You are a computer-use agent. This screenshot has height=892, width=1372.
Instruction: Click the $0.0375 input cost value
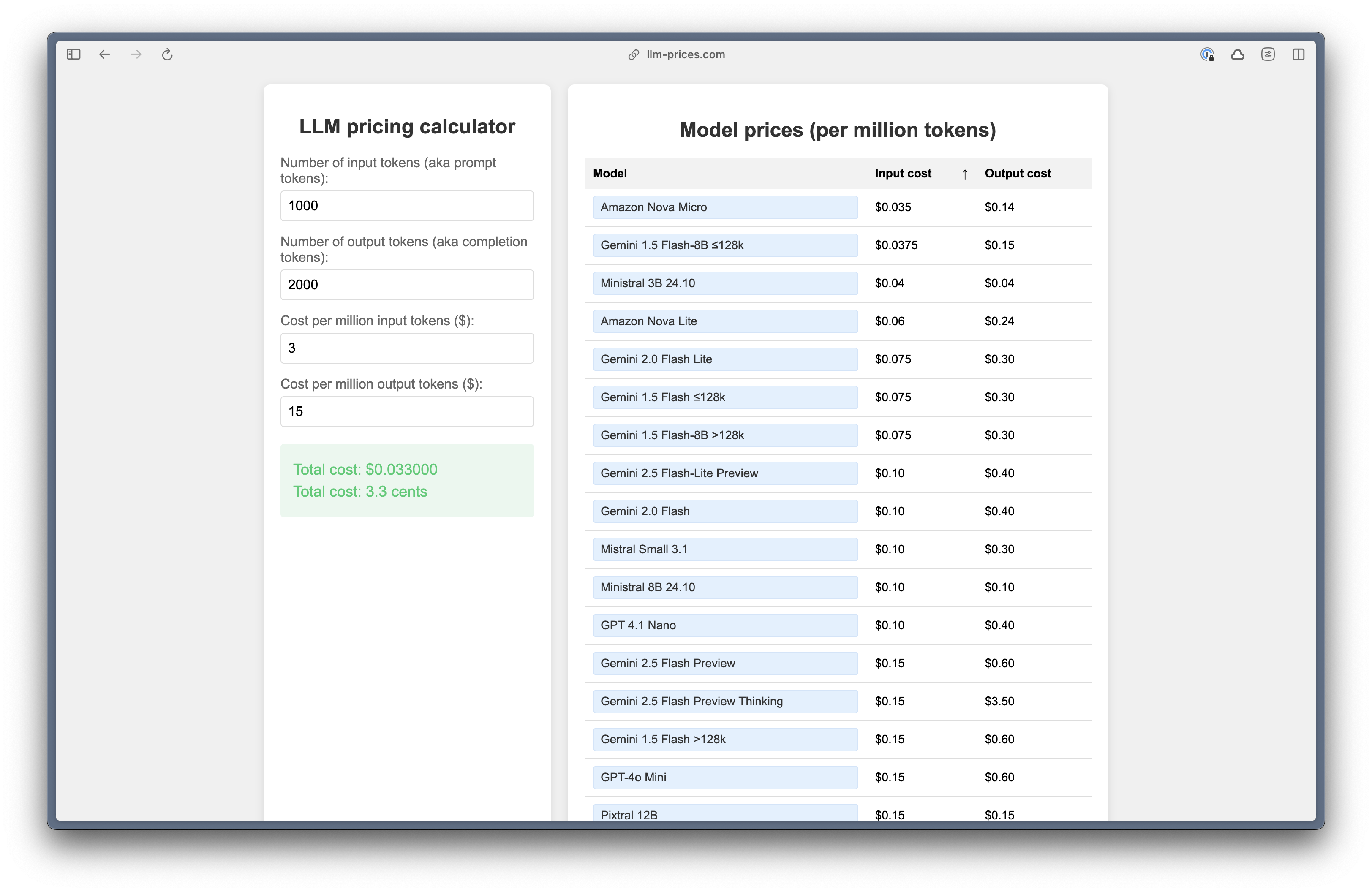click(x=896, y=245)
